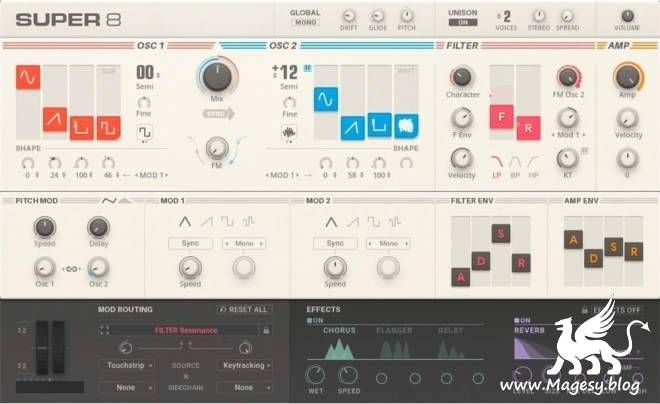Open MOD 1 Mono mode selector
The width and height of the screenshot is (660, 404).
pyautogui.click(x=244, y=243)
